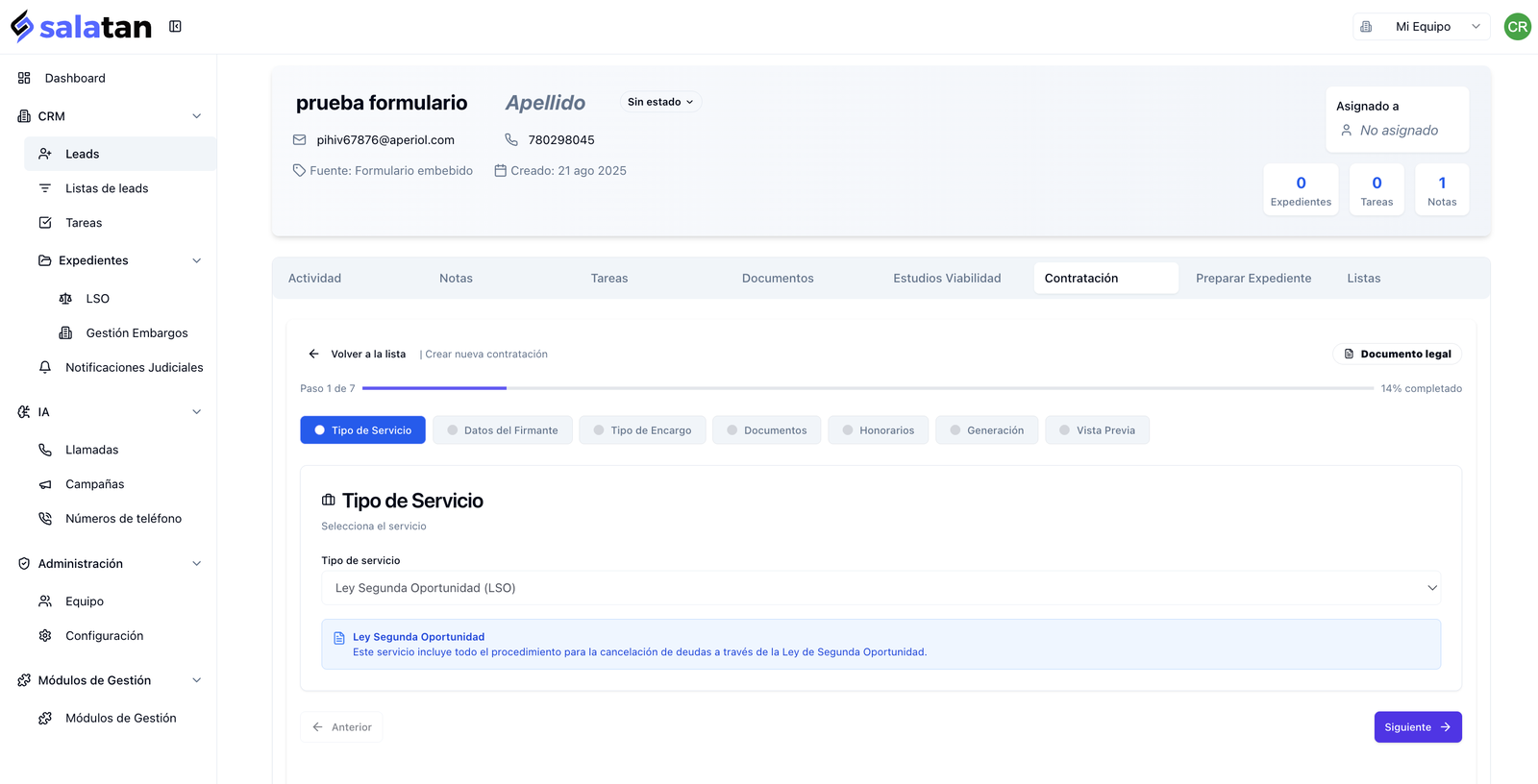Image resolution: width=1538 pixels, height=784 pixels.
Task: Click the Listas de leads filter icon
Action: (x=45, y=188)
